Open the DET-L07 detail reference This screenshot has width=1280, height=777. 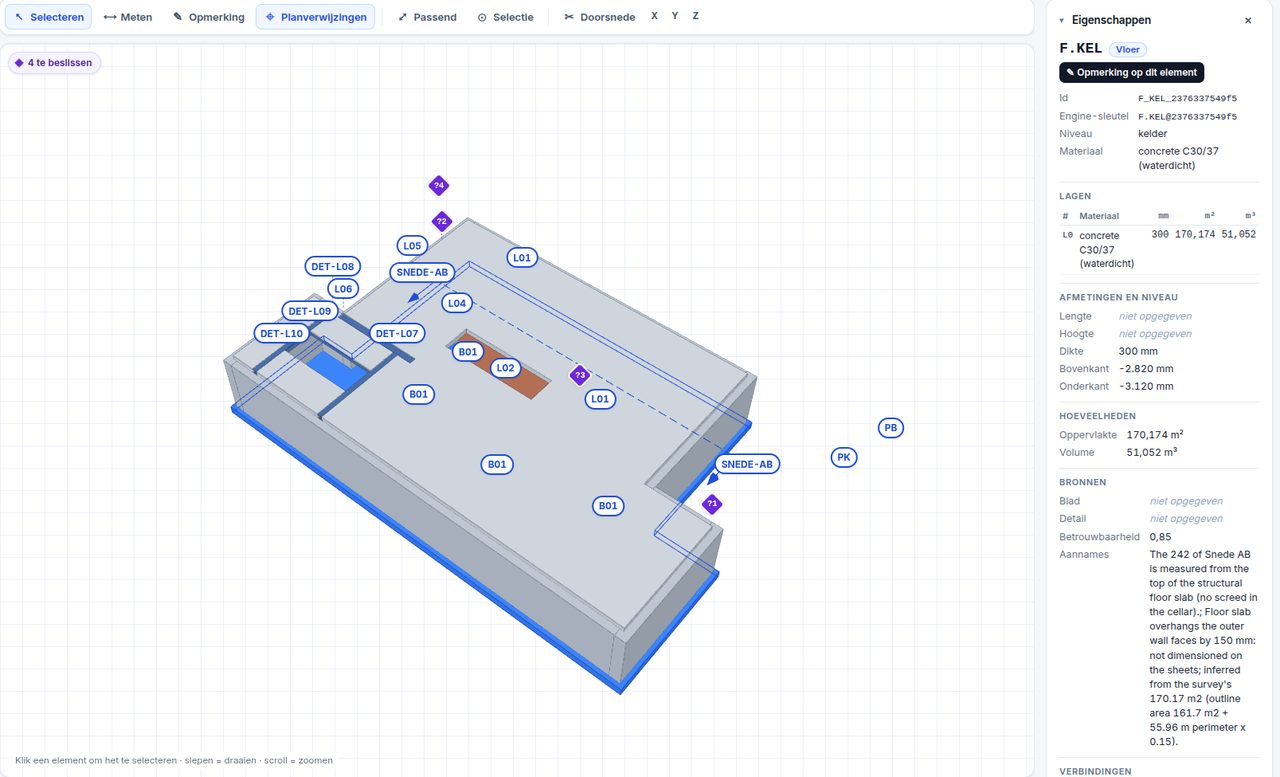tap(397, 334)
